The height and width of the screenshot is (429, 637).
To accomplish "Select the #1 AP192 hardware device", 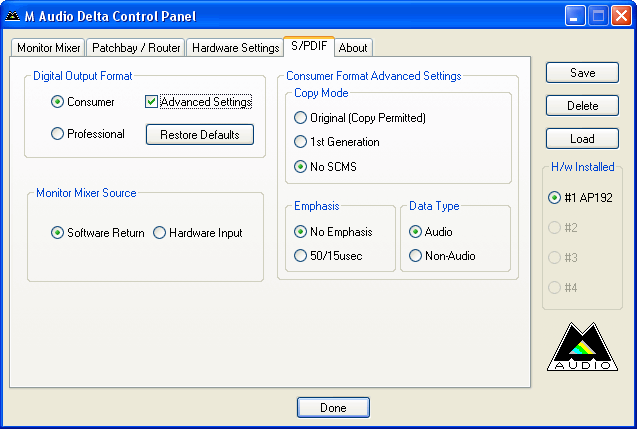I will point(555,198).
